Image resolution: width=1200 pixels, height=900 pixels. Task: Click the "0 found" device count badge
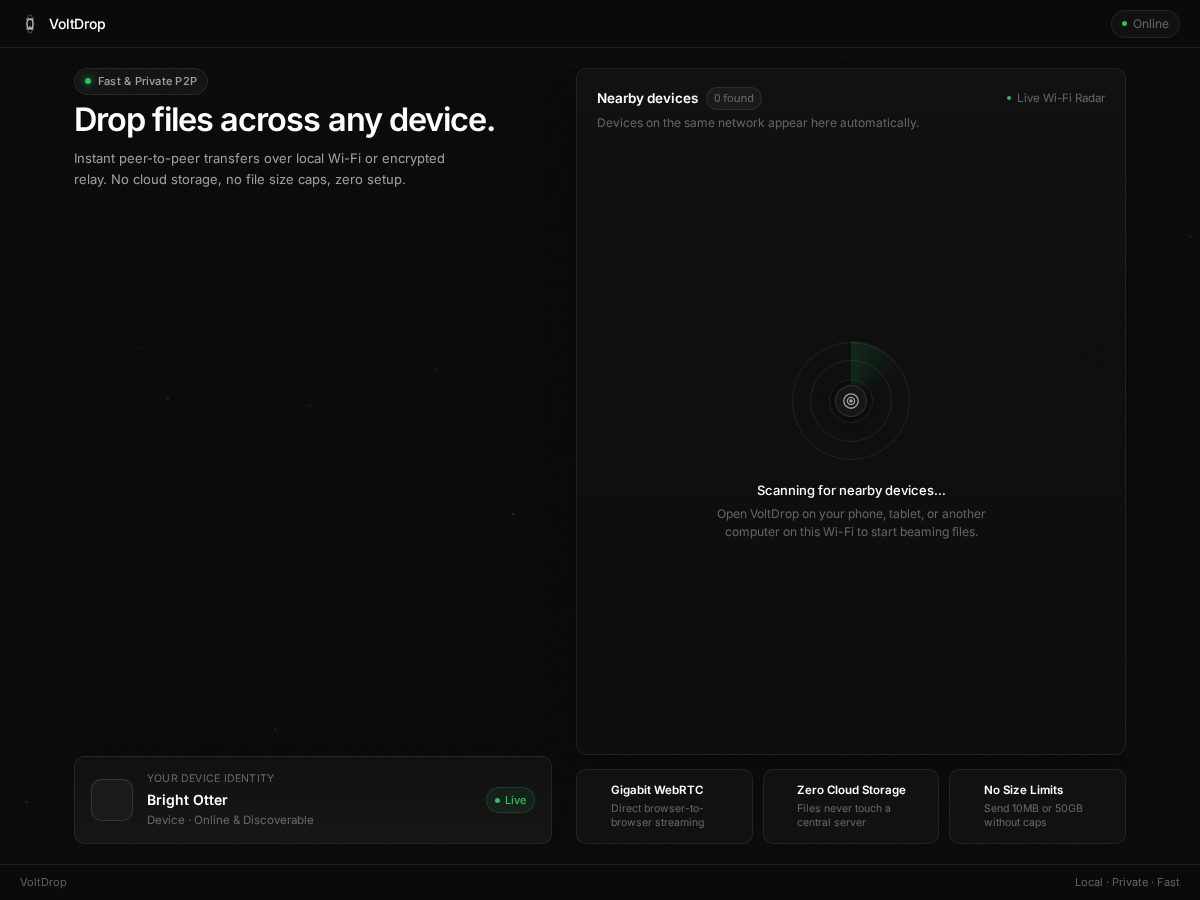[734, 98]
